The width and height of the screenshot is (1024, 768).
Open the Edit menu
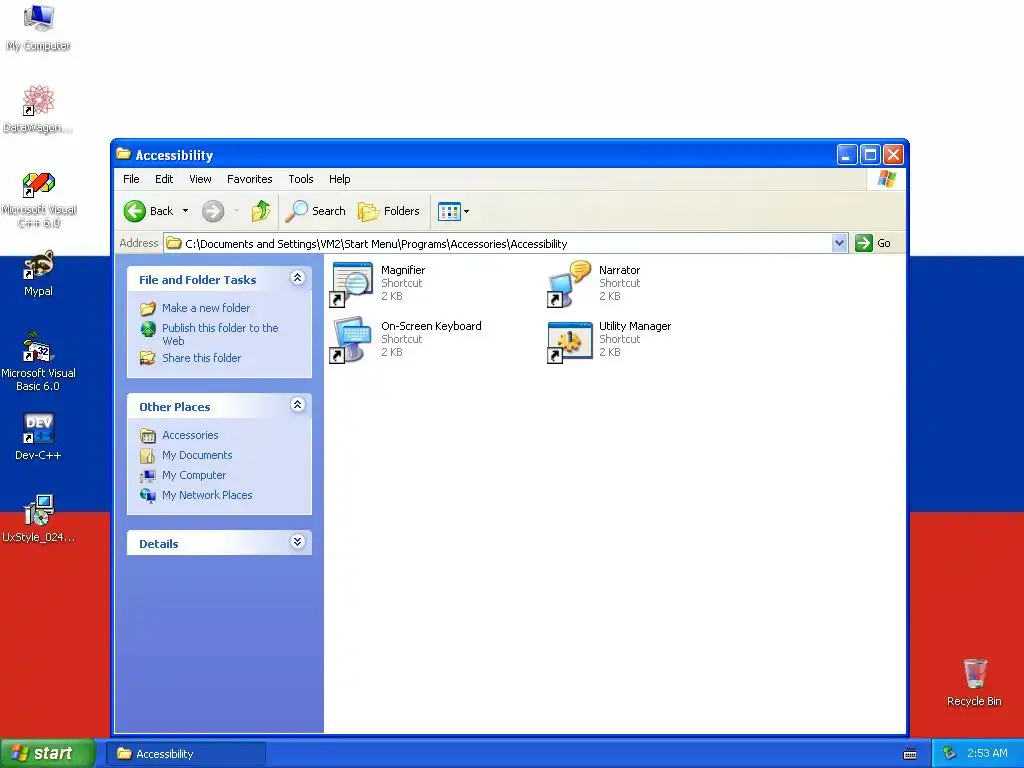(164, 179)
